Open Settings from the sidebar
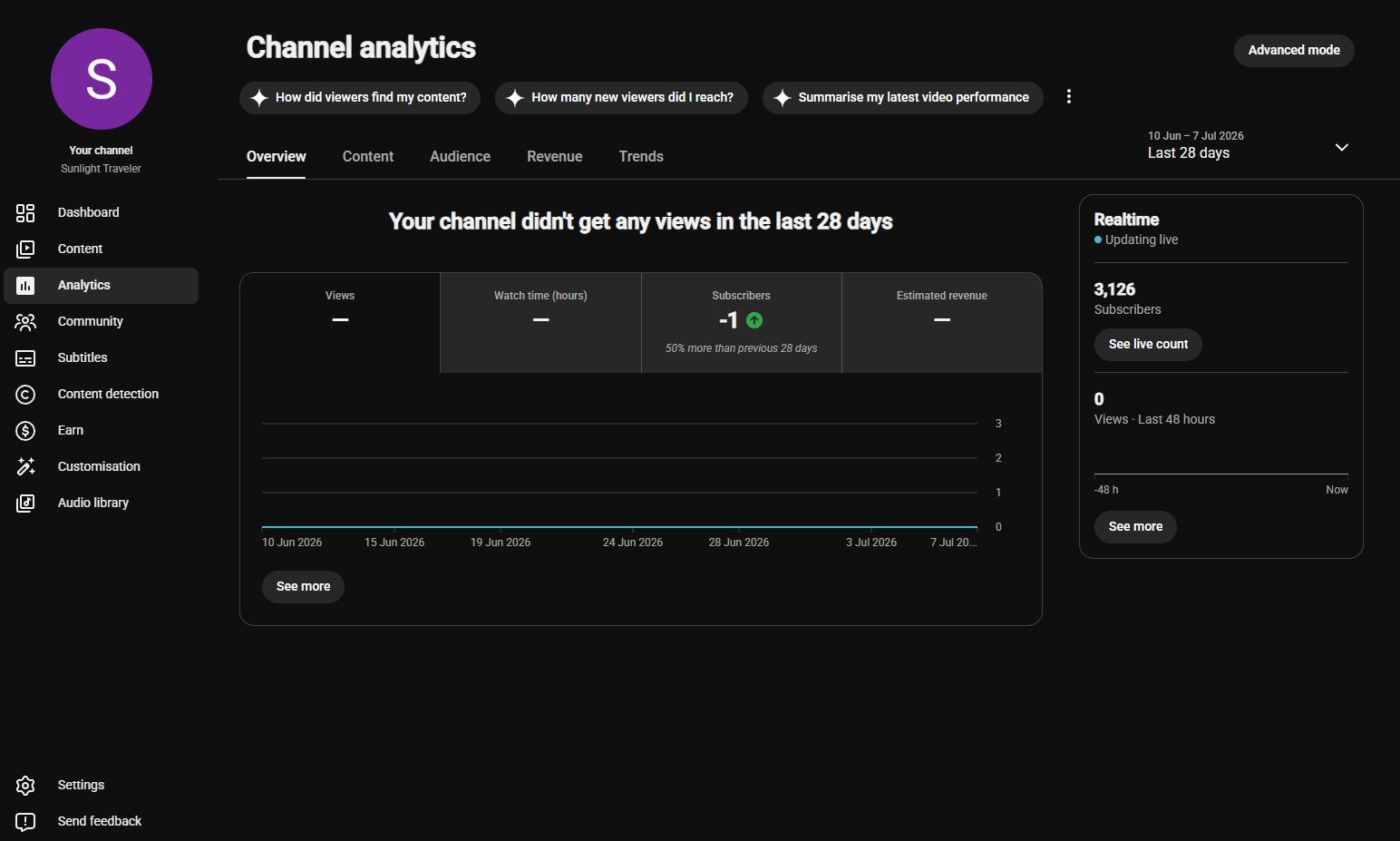1400x841 pixels. pos(101,785)
